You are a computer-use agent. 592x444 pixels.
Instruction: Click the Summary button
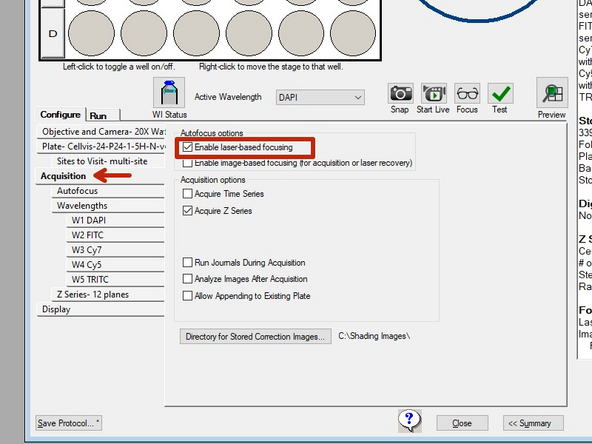[x=533, y=423]
